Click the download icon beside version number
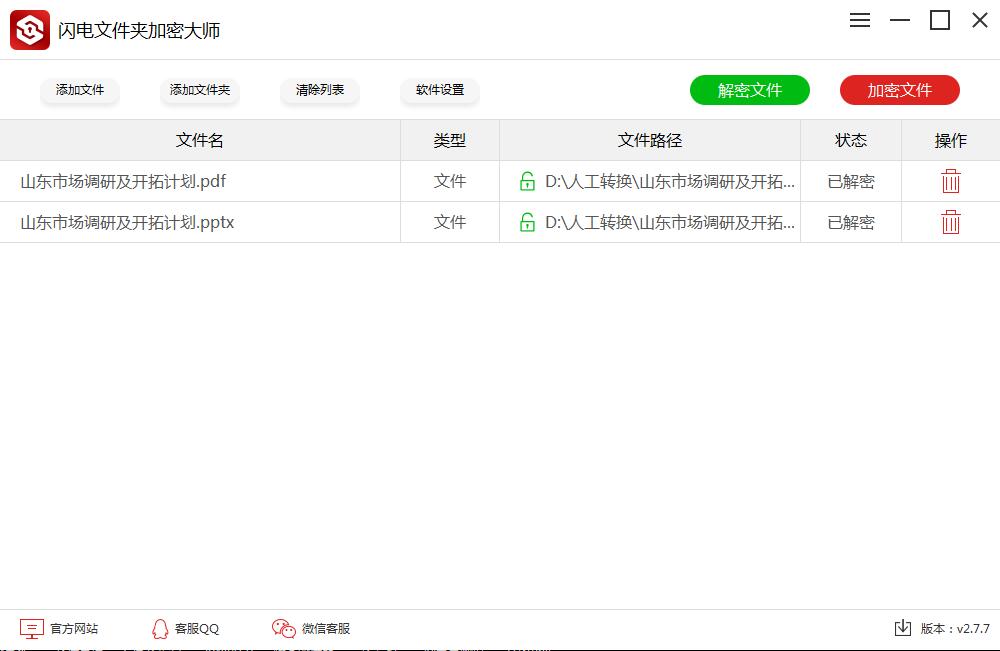 [x=901, y=628]
